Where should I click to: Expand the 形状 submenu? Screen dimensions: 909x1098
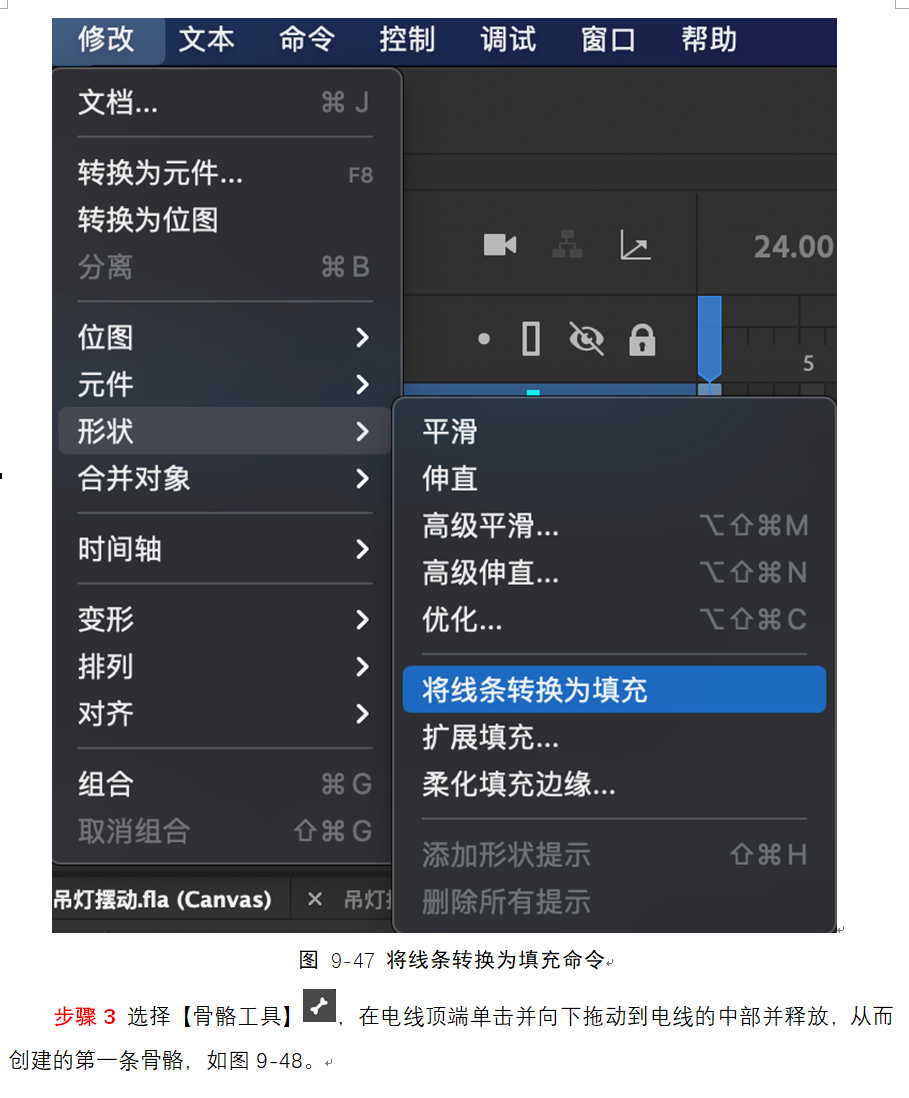pos(225,431)
